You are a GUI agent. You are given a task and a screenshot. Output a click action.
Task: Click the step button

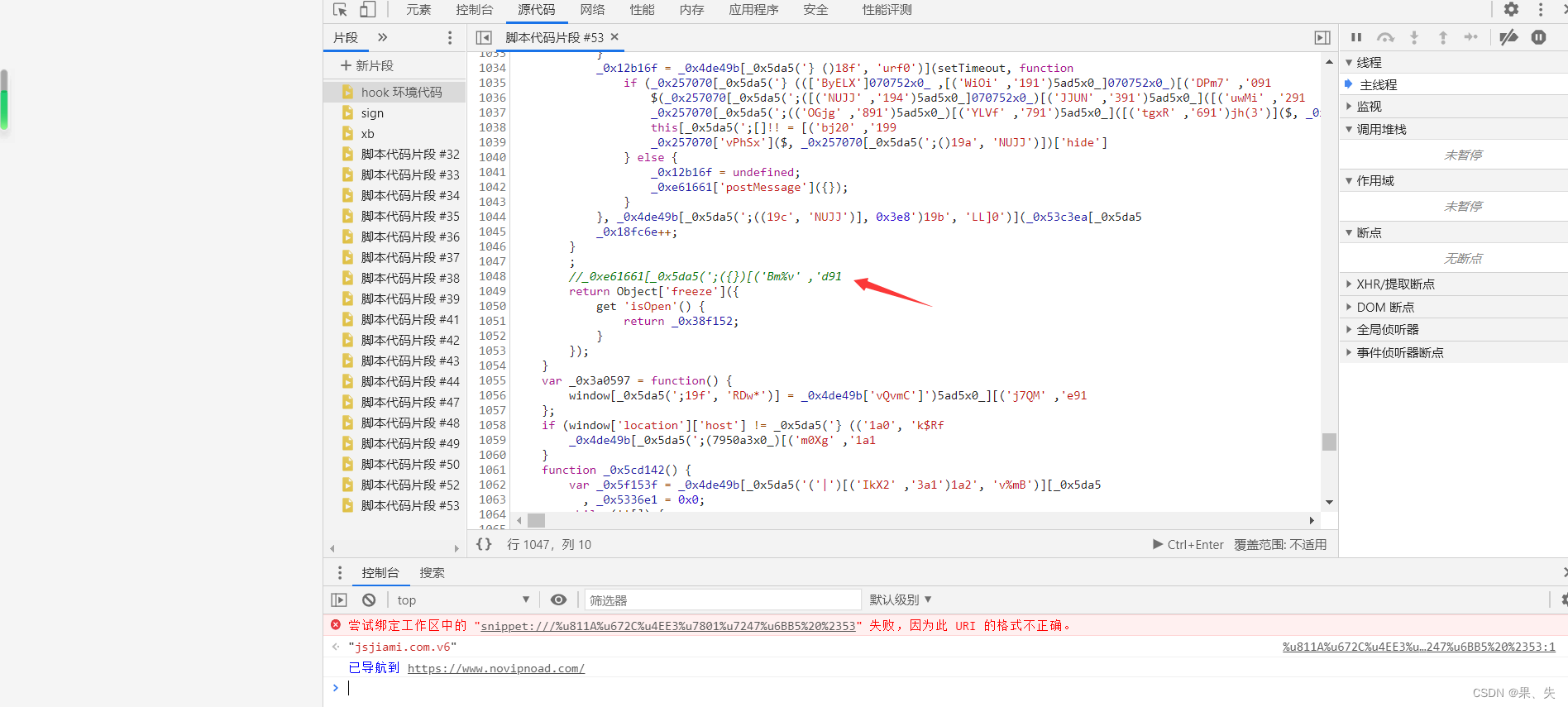(x=1471, y=37)
